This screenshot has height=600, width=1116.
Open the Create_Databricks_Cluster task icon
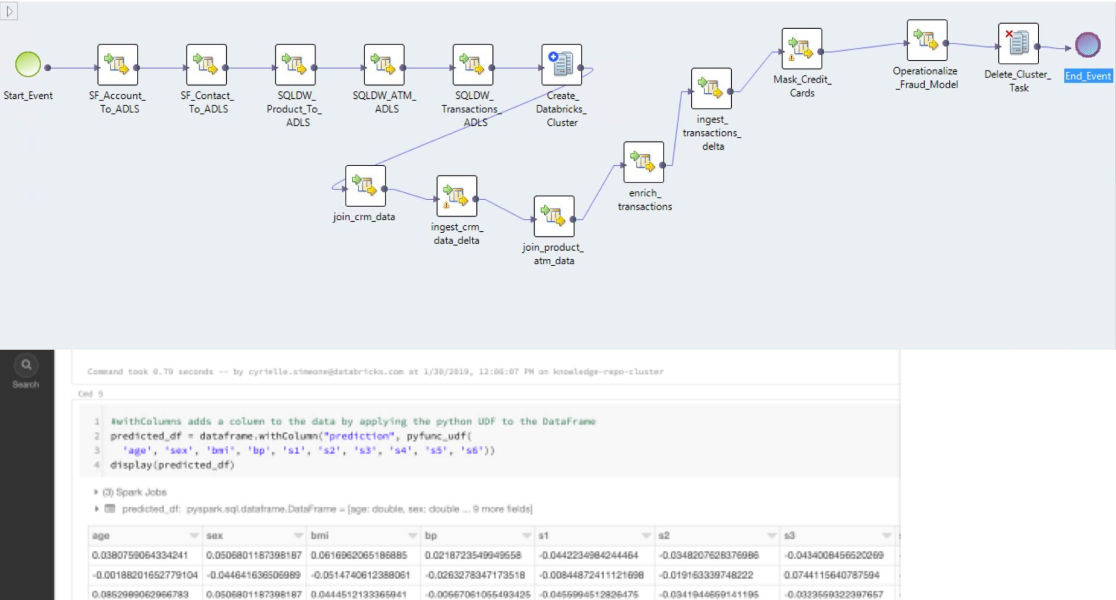pyautogui.click(x=561, y=65)
